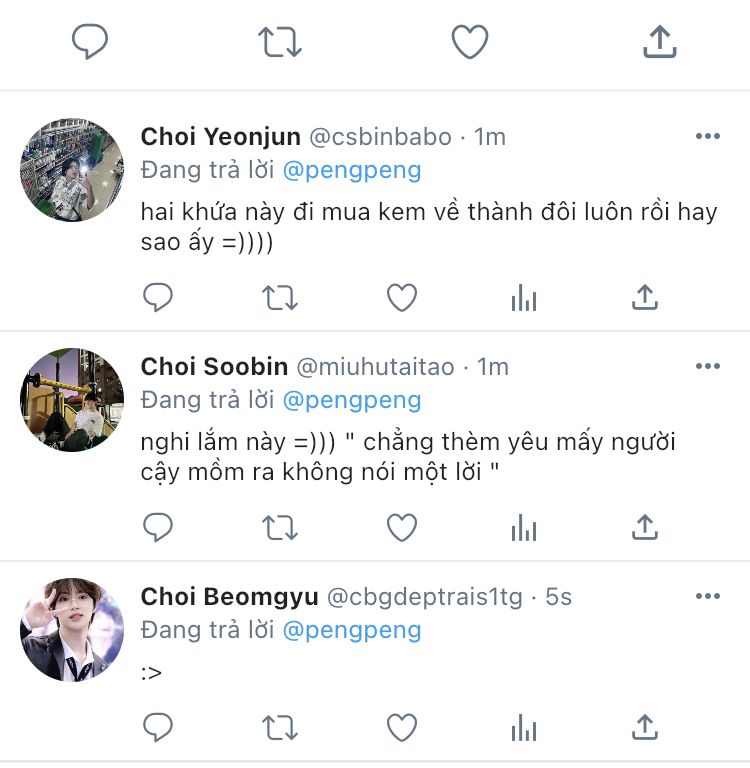Image resolution: width=750 pixels, height=768 pixels.
Task: Click Choi Beomgyu's display name
Action: (x=229, y=597)
